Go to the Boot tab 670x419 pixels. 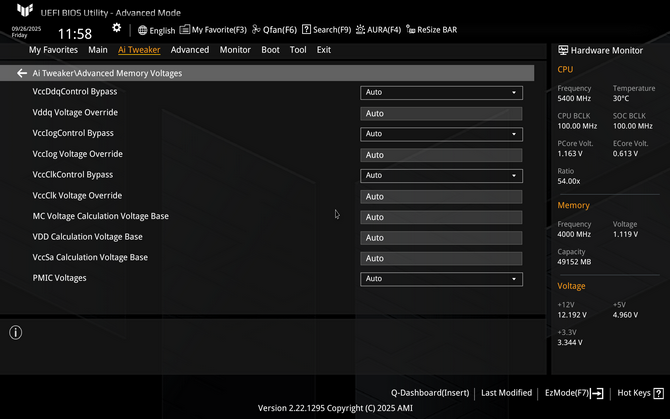270,50
